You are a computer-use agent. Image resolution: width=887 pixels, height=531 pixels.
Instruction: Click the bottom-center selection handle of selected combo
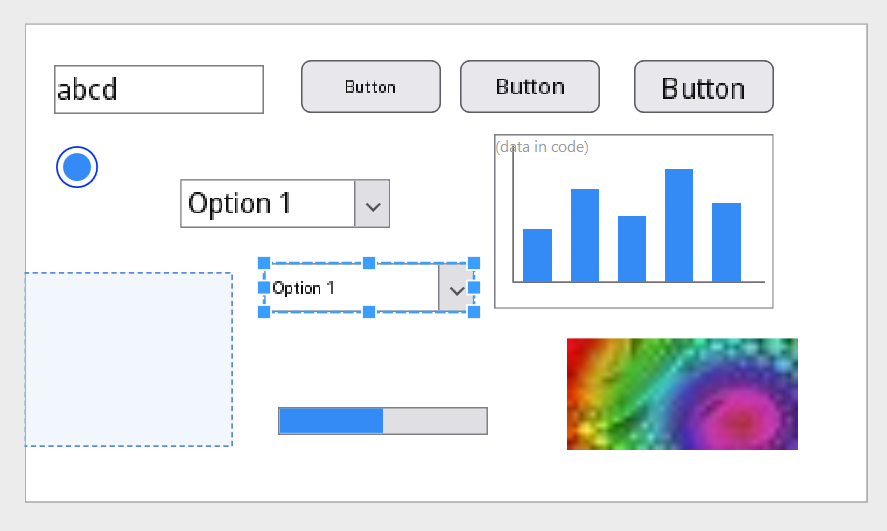pos(369,312)
